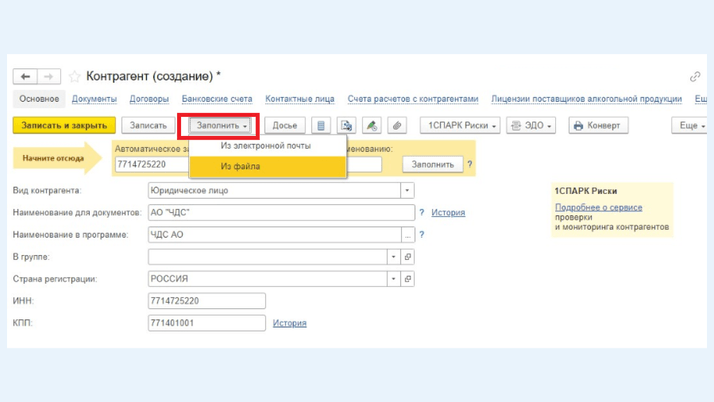Viewport: 714px width, 402px height.
Task: Select 'Из файла' menu option
Action: click(241, 166)
